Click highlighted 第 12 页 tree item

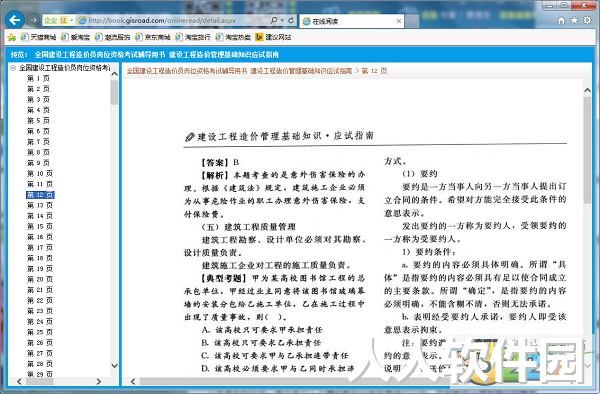coord(40,195)
